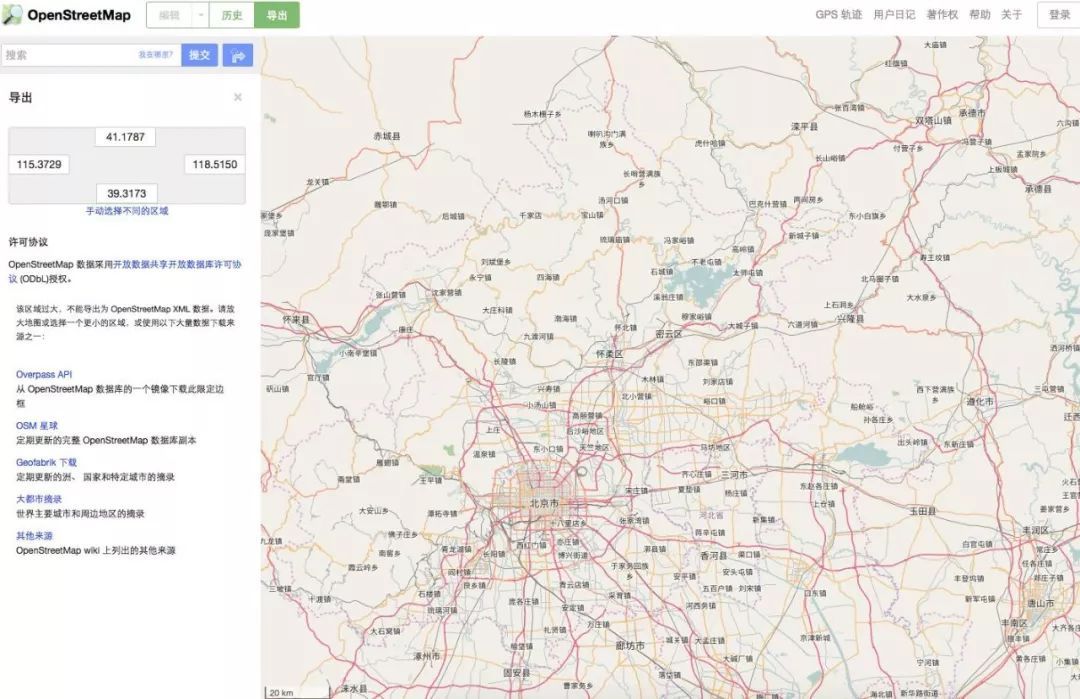Click the 玉田县 label on the map
Image resolution: width=1080 pixels, height=699 pixels.
coord(922,512)
